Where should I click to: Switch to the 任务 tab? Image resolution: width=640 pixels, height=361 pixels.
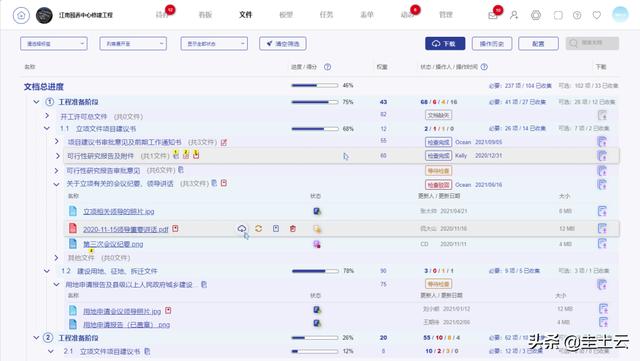(326, 15)
